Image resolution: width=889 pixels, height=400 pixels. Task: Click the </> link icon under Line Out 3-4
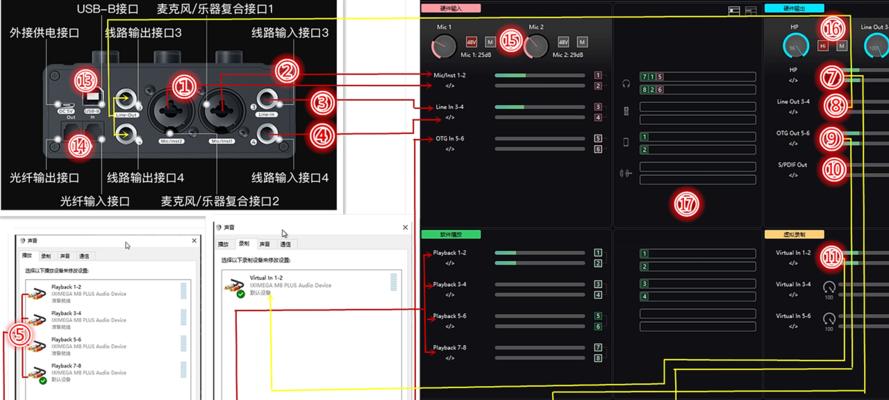click(x=793, y=112)
